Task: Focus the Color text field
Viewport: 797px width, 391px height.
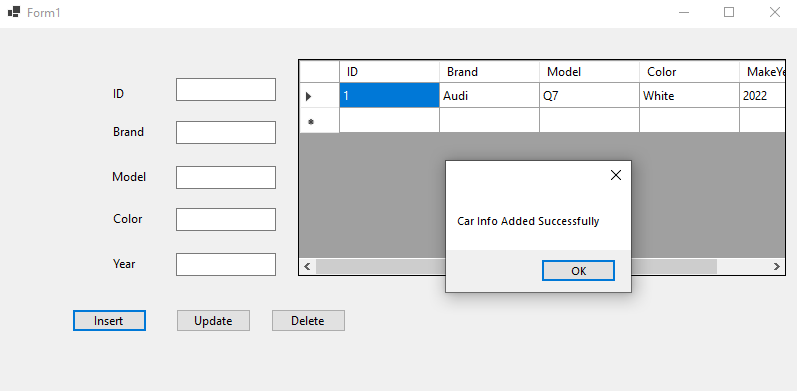Action: point(226,220)
